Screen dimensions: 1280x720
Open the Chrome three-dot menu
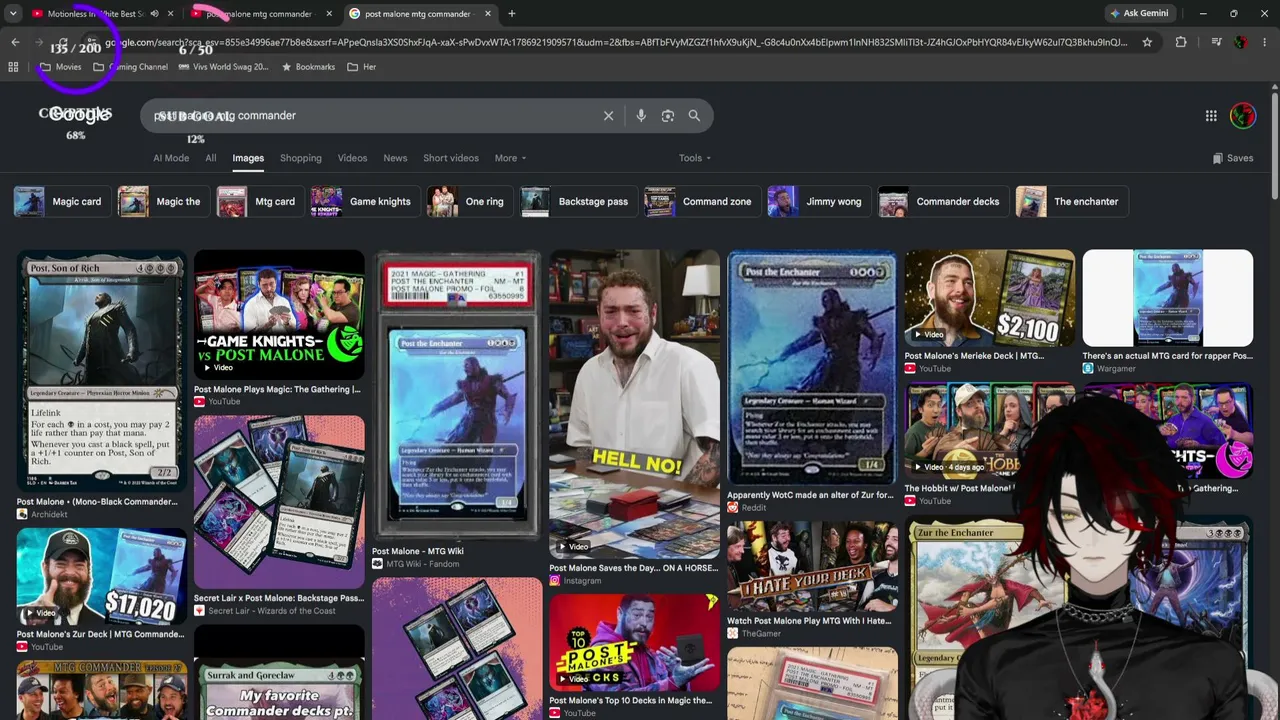[x=1265, y=42]
